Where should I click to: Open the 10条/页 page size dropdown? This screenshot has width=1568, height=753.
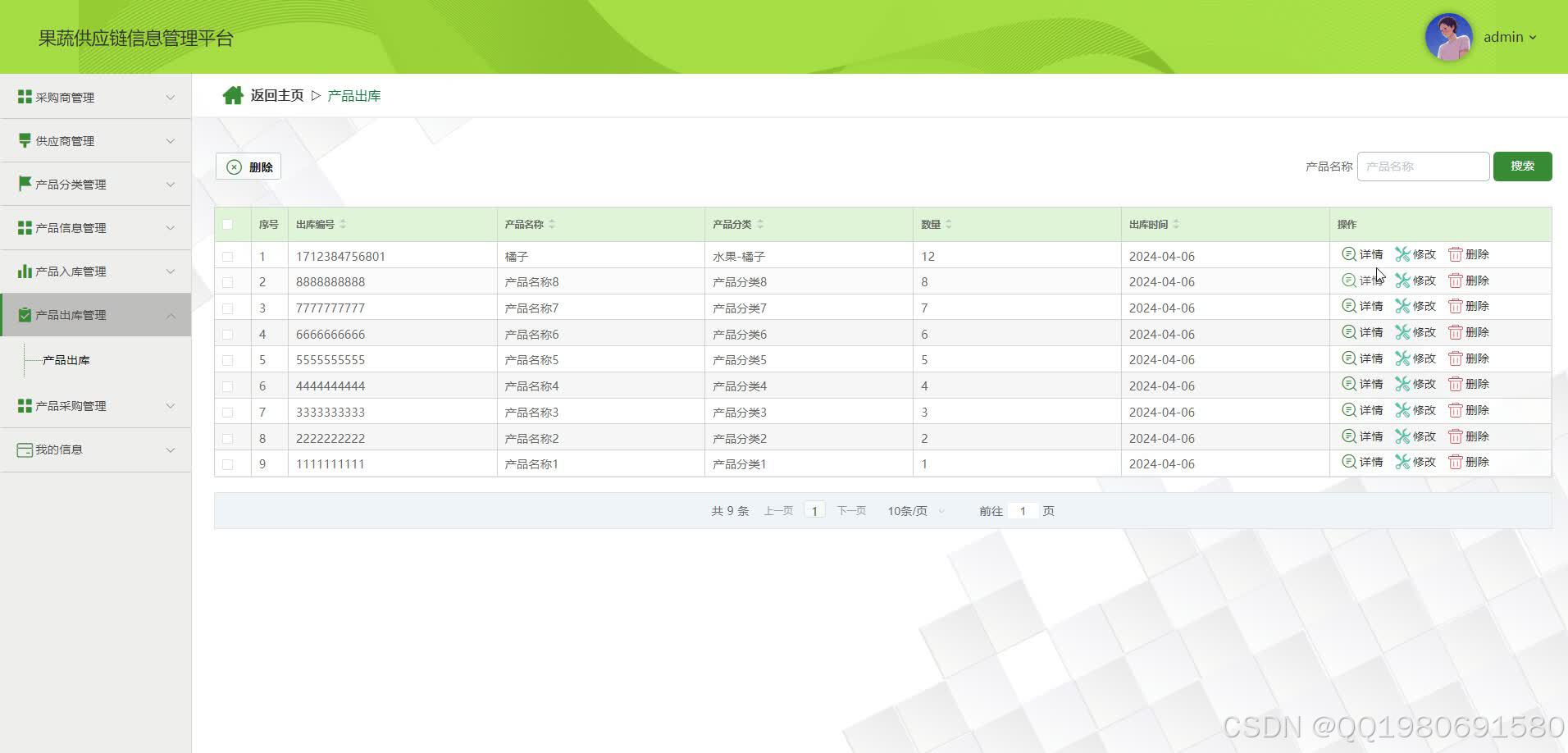(x=916, y=511)
